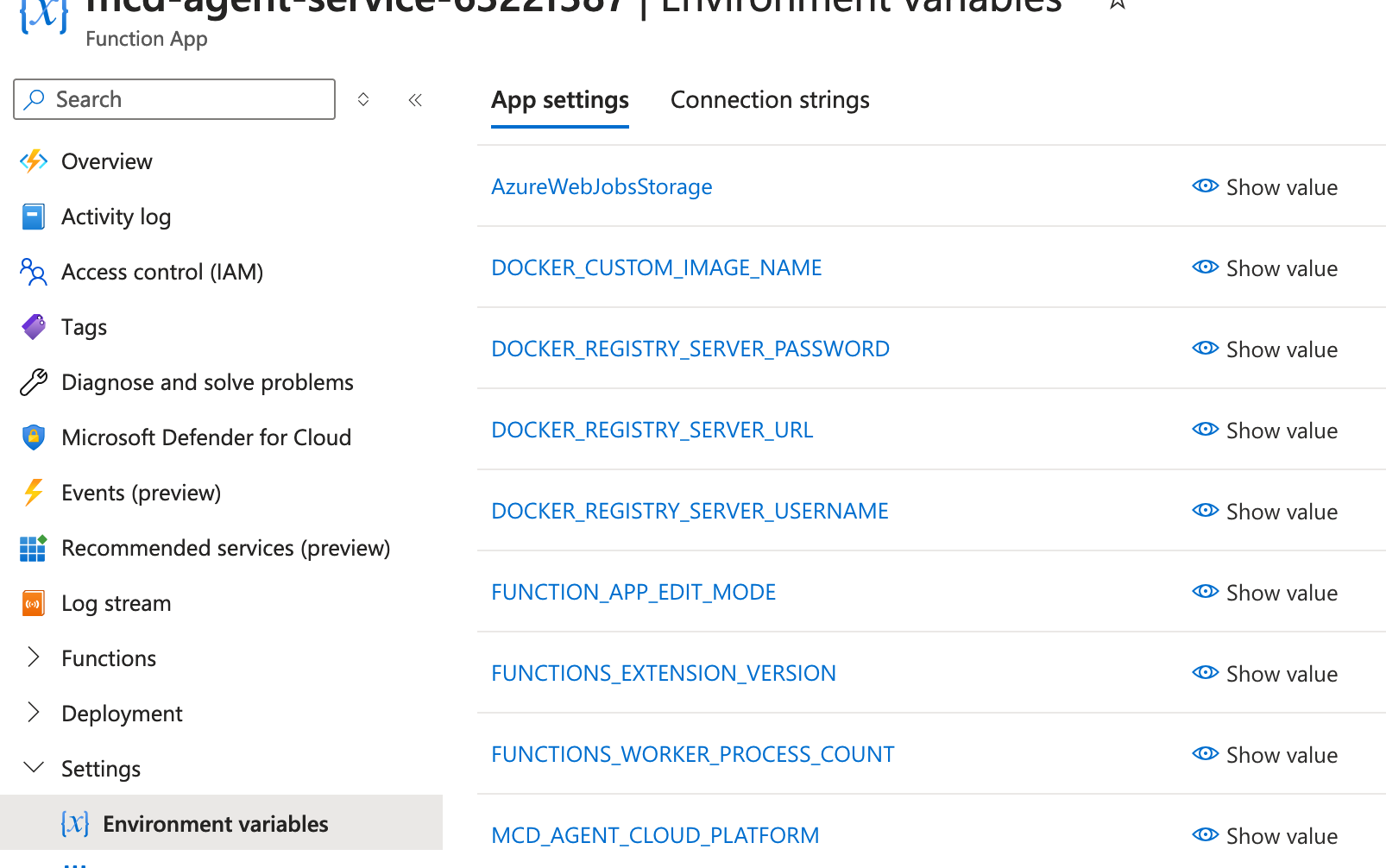
Task: Collapse the sidebar with double chevron
Action: point(415,100)
